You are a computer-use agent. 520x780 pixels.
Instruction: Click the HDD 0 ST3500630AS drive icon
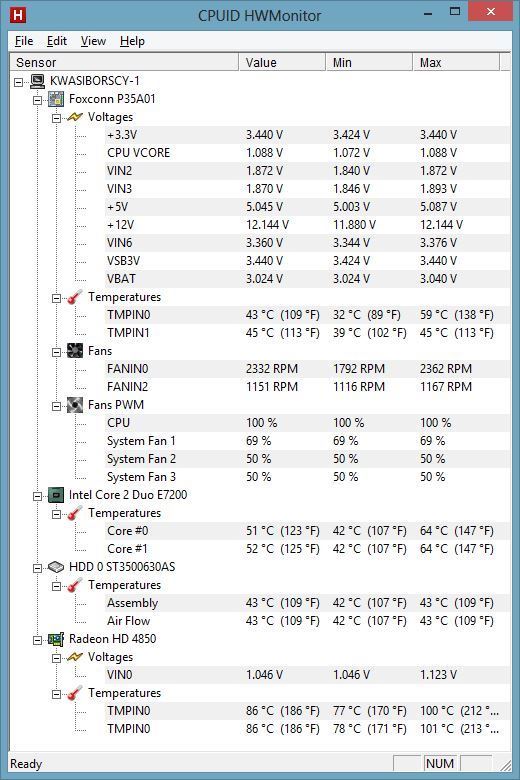point(56,567)
